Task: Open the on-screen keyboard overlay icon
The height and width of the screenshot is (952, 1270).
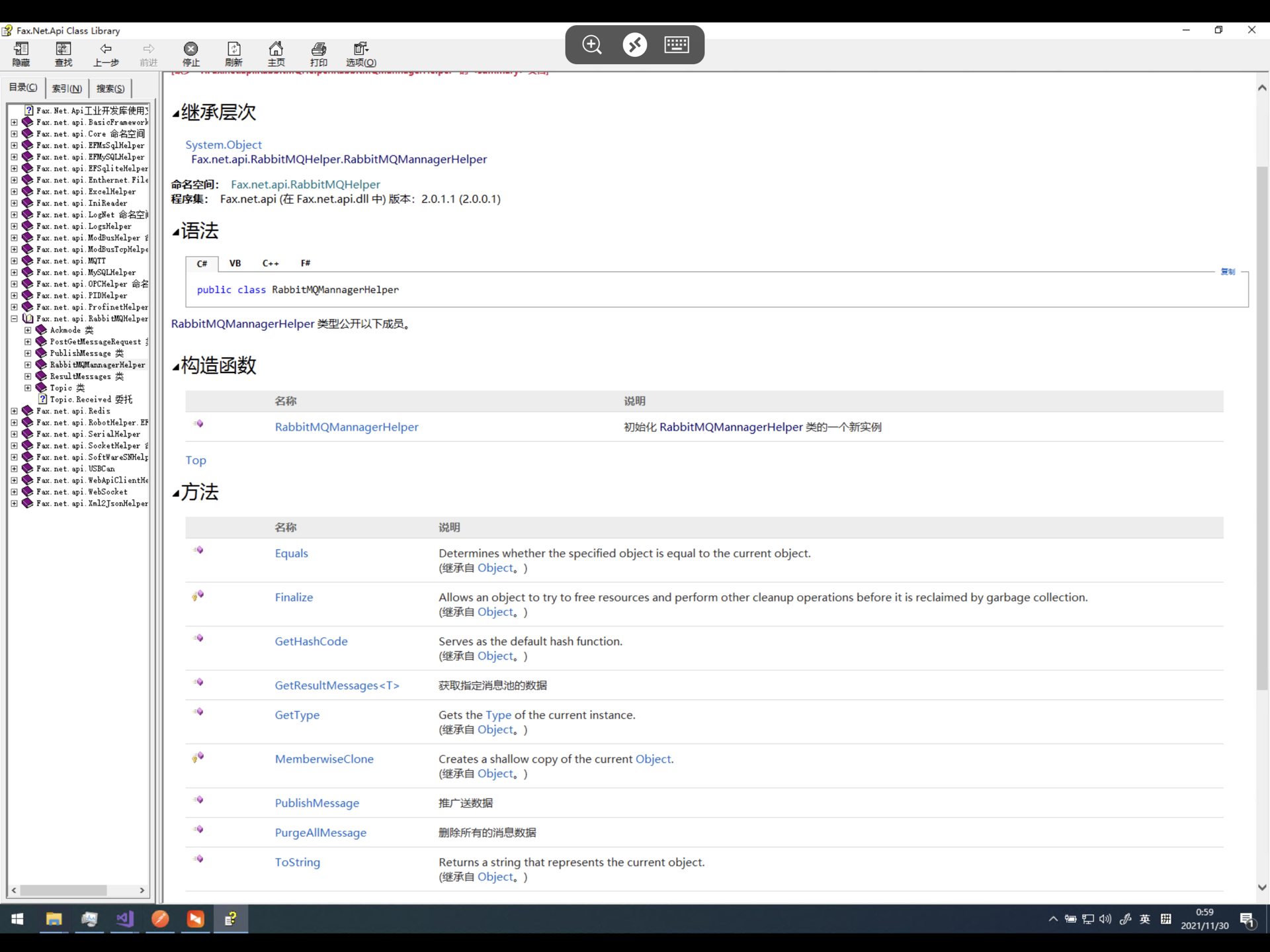Action: [677, 44]
